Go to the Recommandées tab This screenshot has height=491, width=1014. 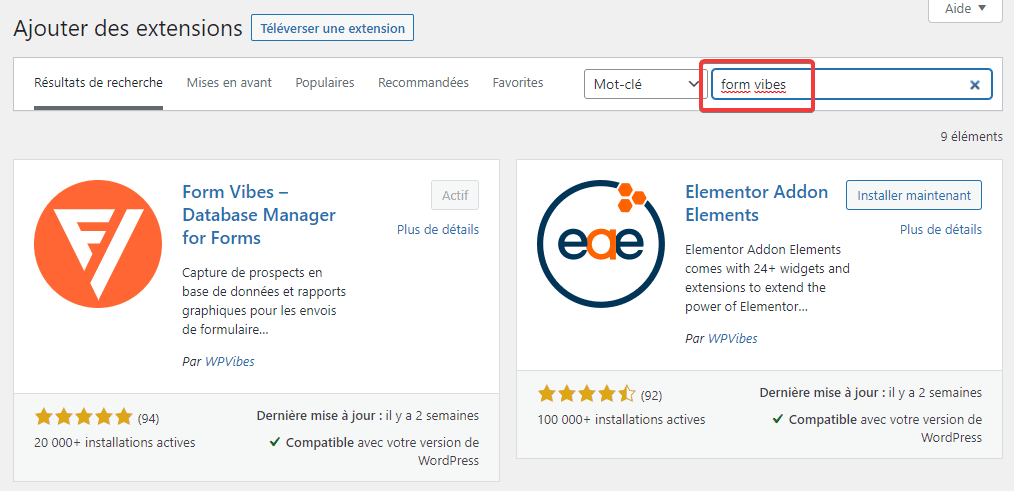tap(424, 83)
